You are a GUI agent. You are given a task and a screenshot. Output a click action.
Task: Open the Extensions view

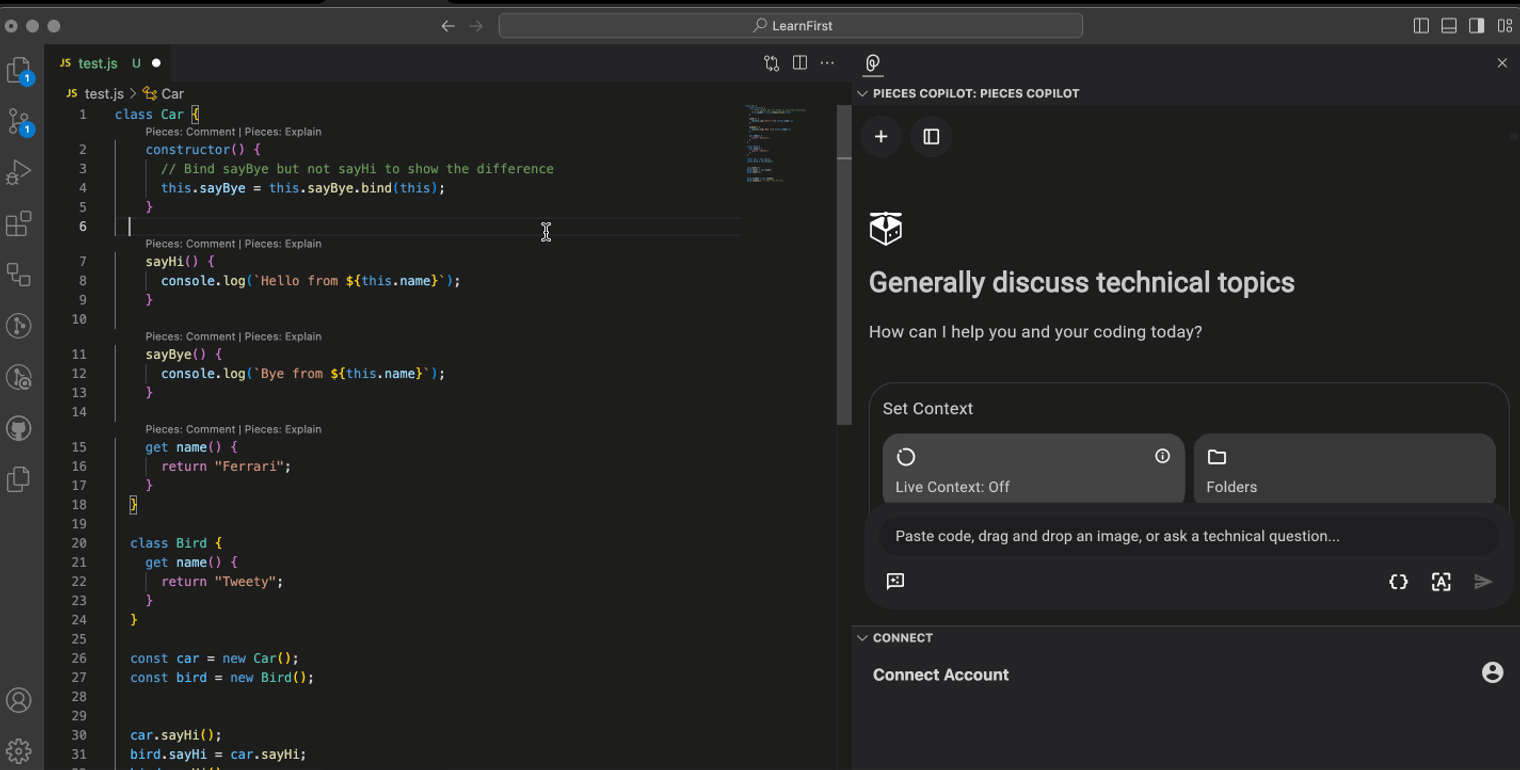19,224
